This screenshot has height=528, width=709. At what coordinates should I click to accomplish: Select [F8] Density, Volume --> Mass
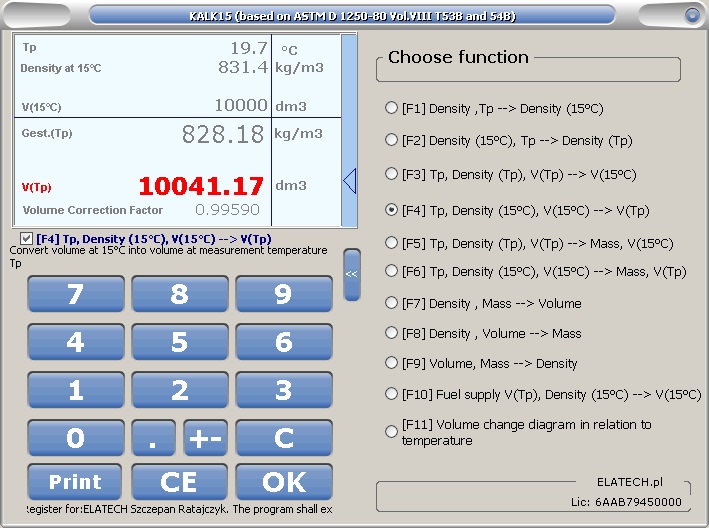tap(483, 334)
